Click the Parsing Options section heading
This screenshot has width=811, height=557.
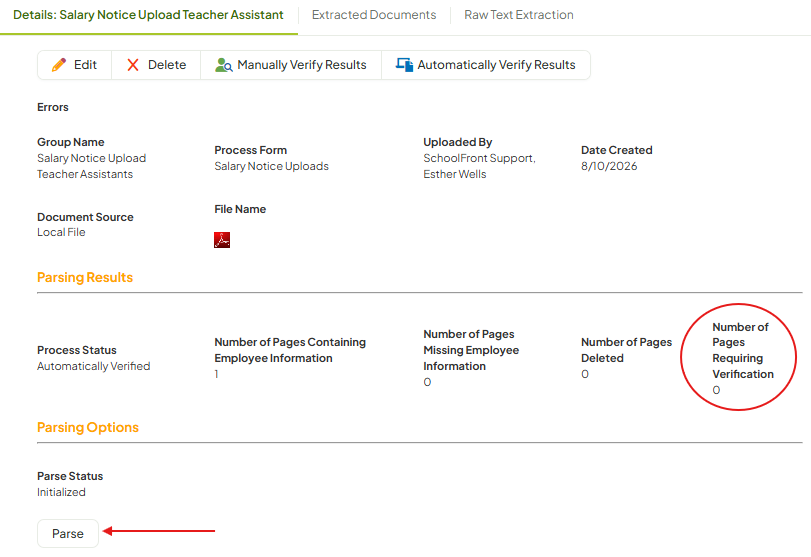88,428
